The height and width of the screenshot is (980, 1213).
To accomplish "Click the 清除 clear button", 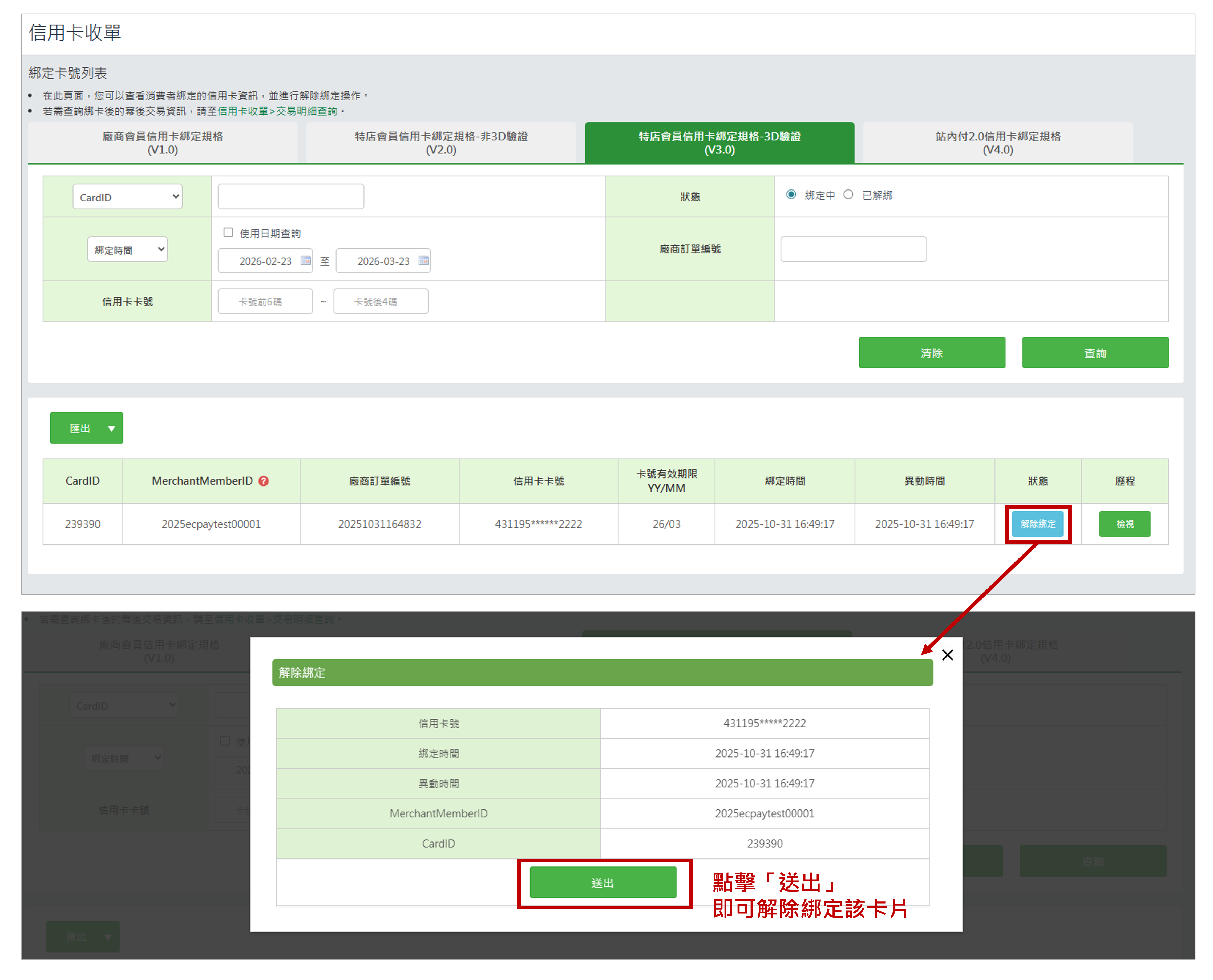I will coord(931,353).
